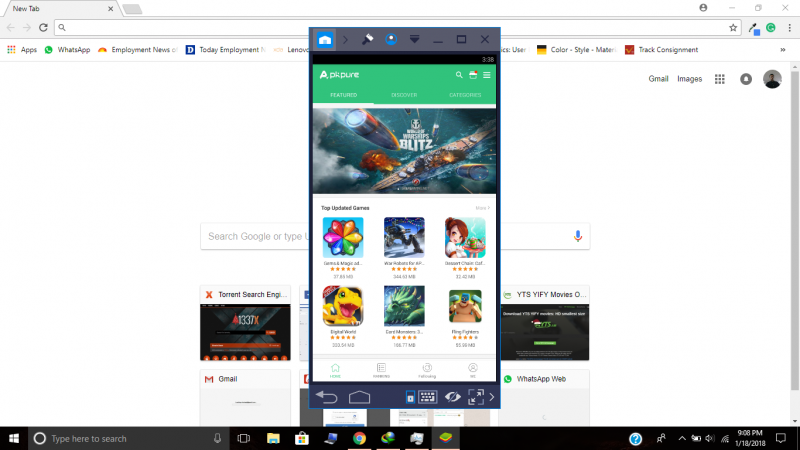Open the Grammarly extension icon
This screenshot has height=450, width=800.
pyautogui.click(x=771, y=28)
